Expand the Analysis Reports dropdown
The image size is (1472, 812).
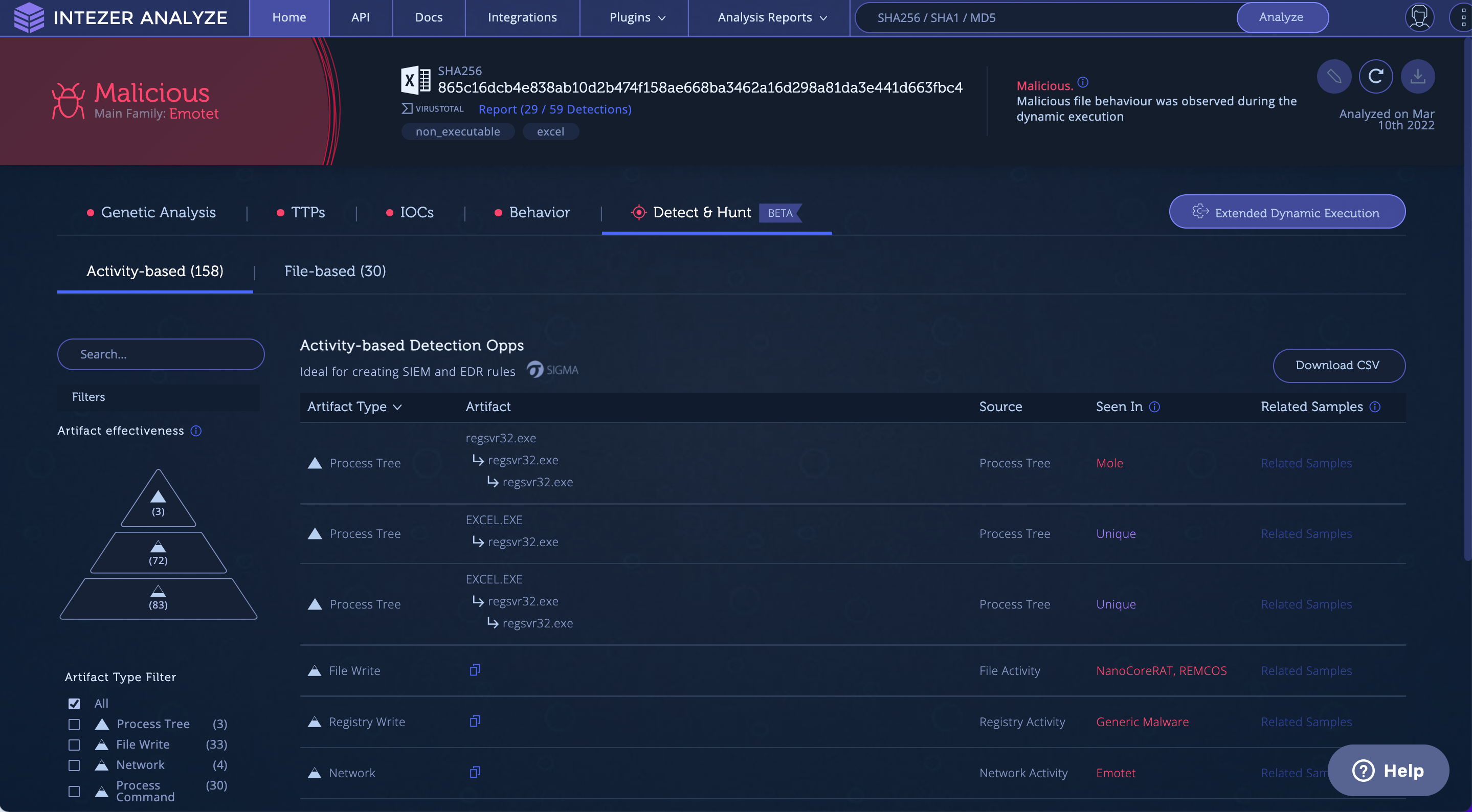(770, 17)
